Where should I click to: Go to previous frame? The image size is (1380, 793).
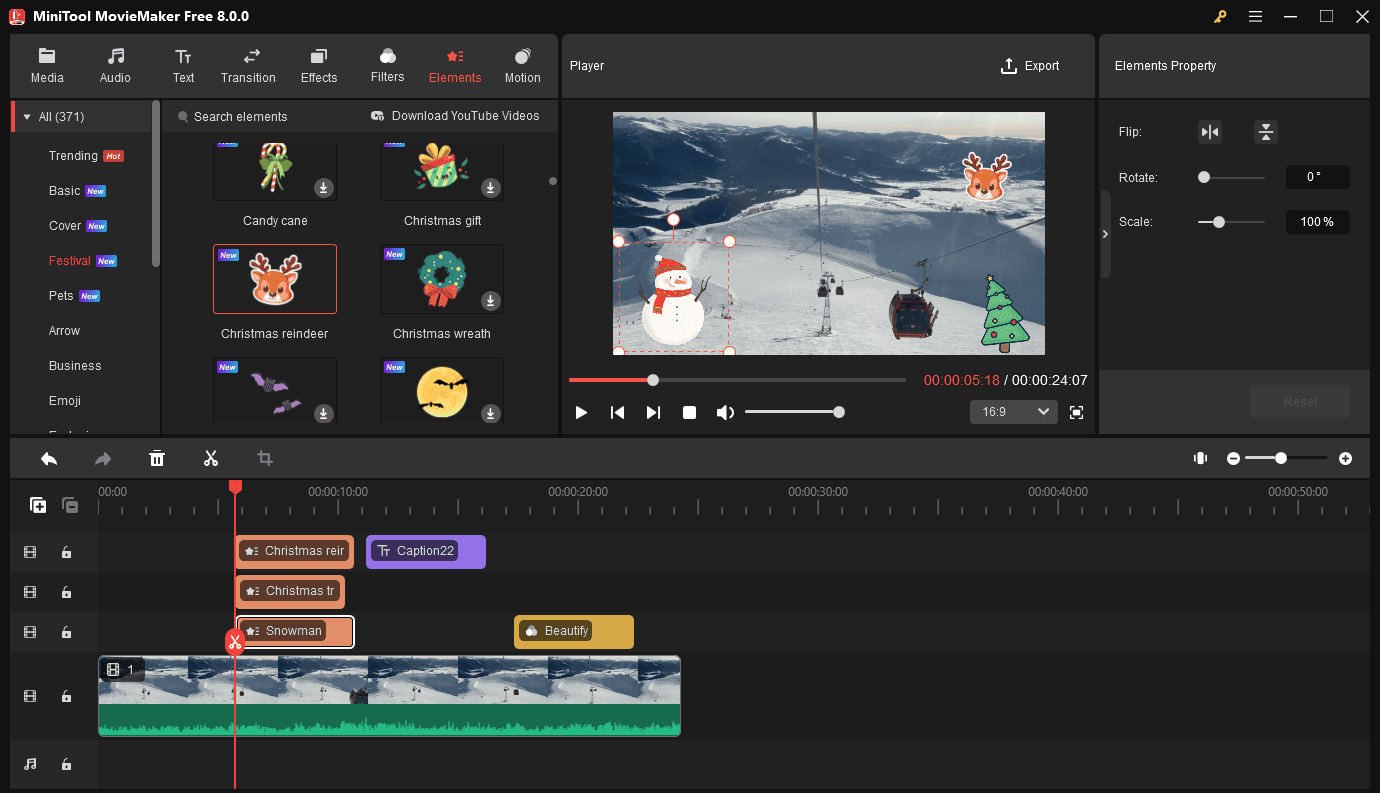coord(617,412)
